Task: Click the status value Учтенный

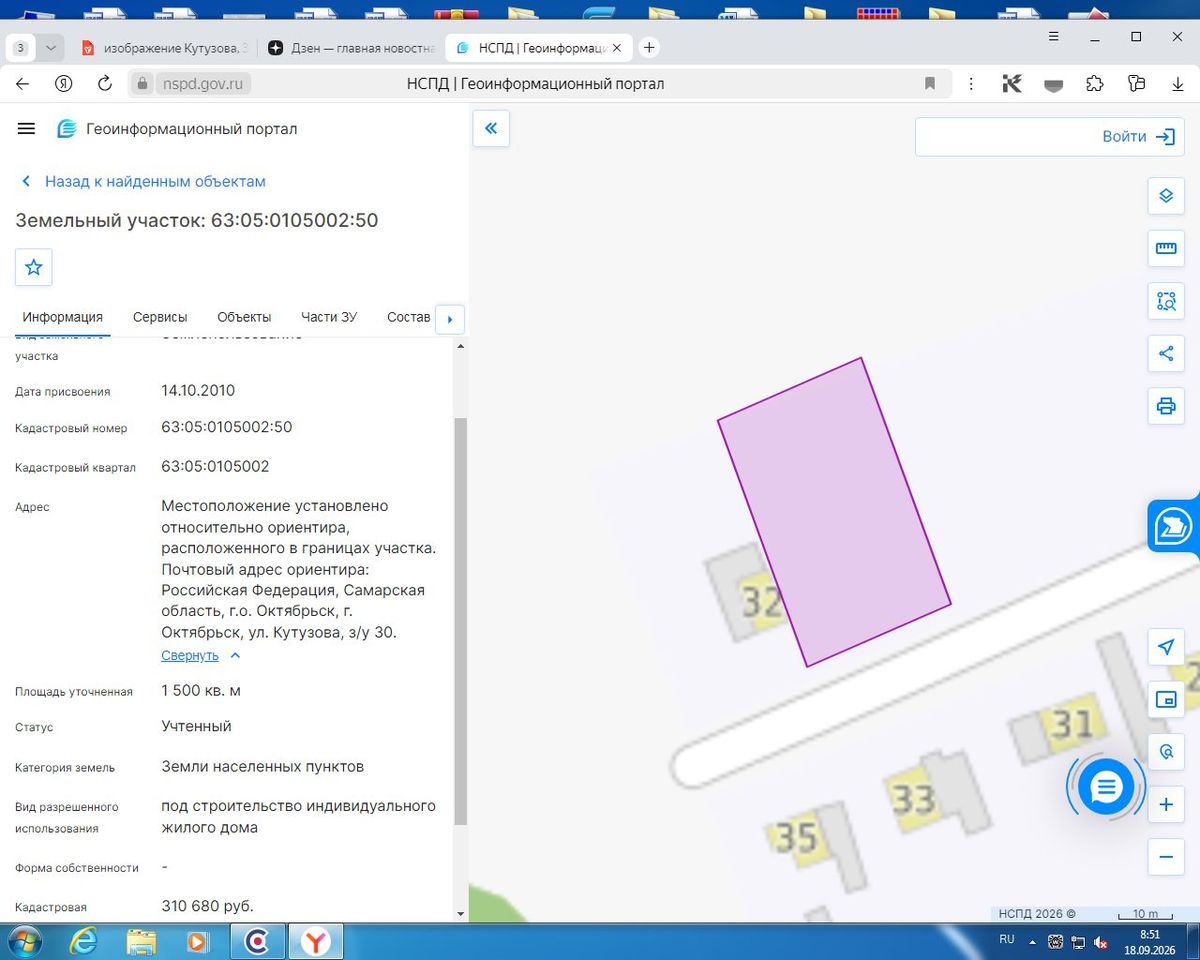Action: point(197,727)
